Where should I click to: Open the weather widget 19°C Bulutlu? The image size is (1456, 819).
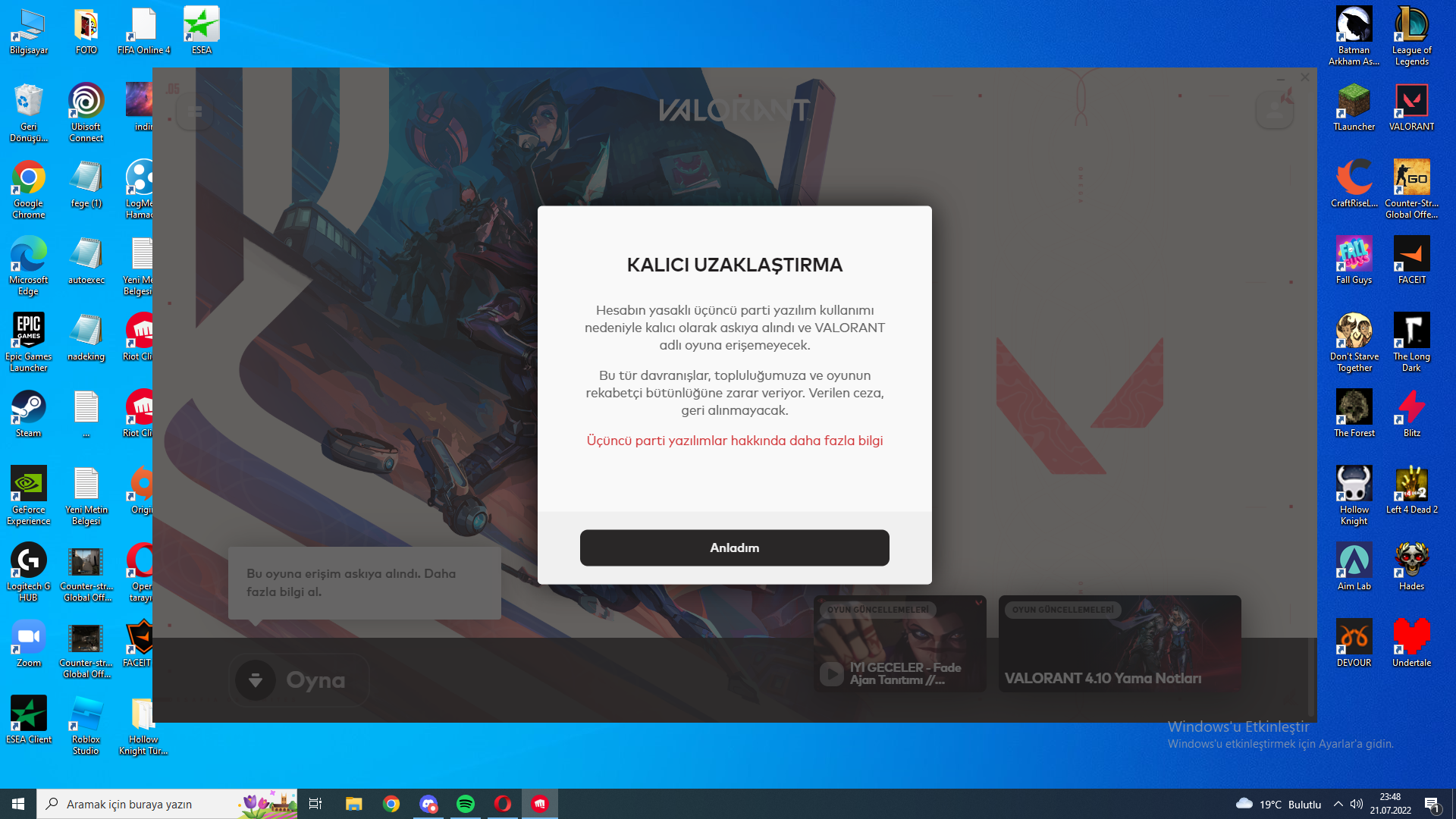click(1279, 804)
